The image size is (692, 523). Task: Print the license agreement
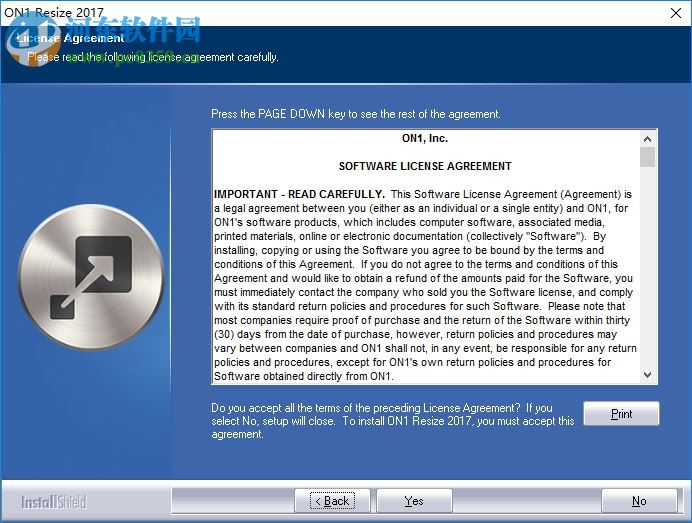point(621,414)
